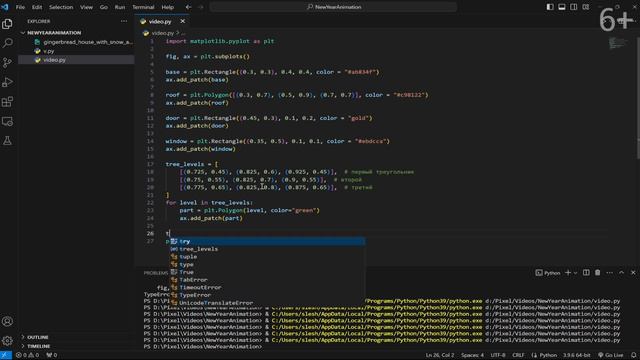
Task: Open the Go menu
Action: point(104,7)
